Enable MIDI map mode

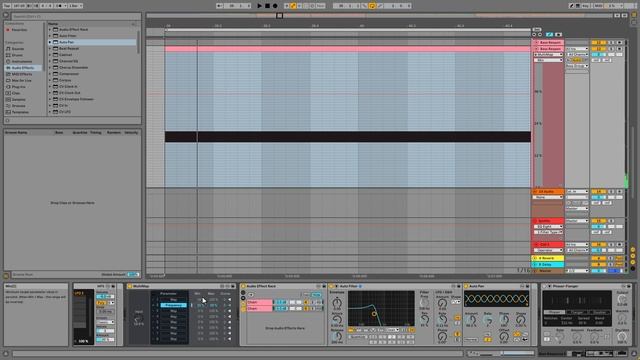(x=598, y=6)
